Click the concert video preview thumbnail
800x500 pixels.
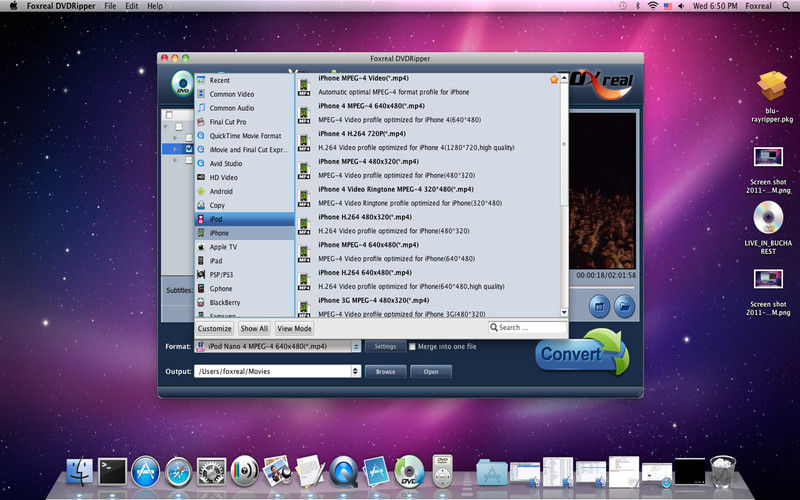coord(603,190)
